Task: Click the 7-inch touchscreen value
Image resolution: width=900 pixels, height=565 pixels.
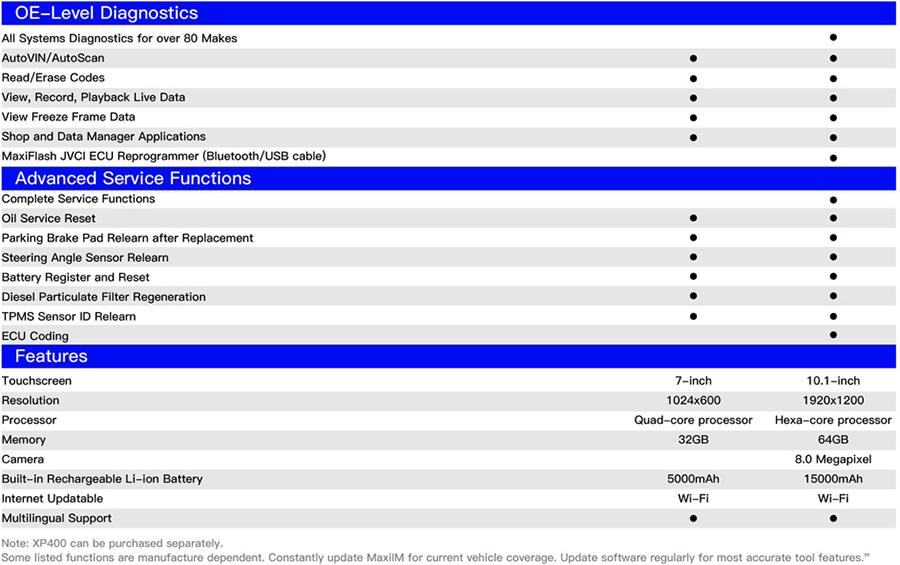Action: (693, 381)
